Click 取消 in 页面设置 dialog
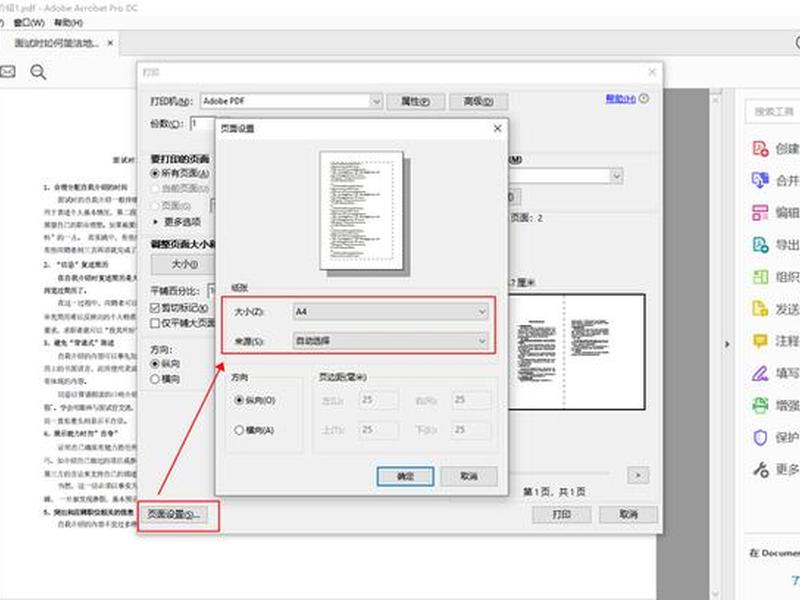 [x=468, y=476]
